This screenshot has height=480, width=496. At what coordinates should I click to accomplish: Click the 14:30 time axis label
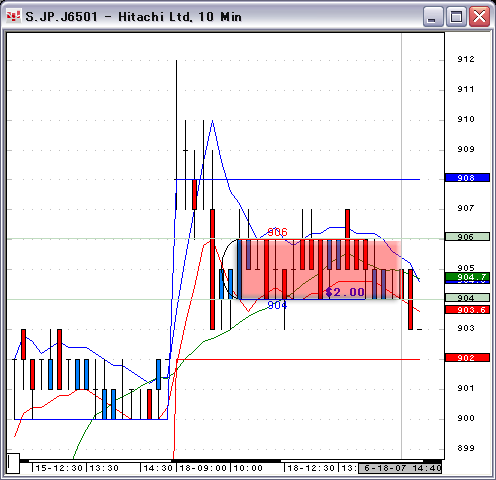point(158,468)
